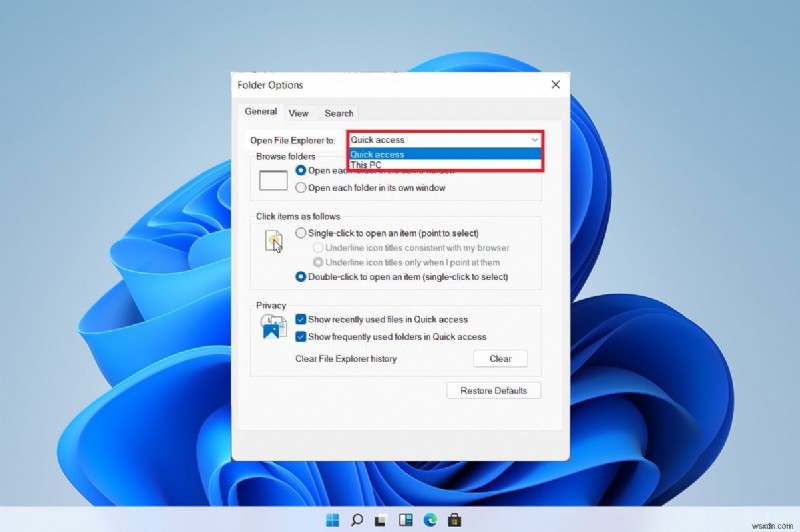Launch Microsoft Edge from taskbar
Image resolution: width=800 pixels, height=532 pixels.
(430, 520)
